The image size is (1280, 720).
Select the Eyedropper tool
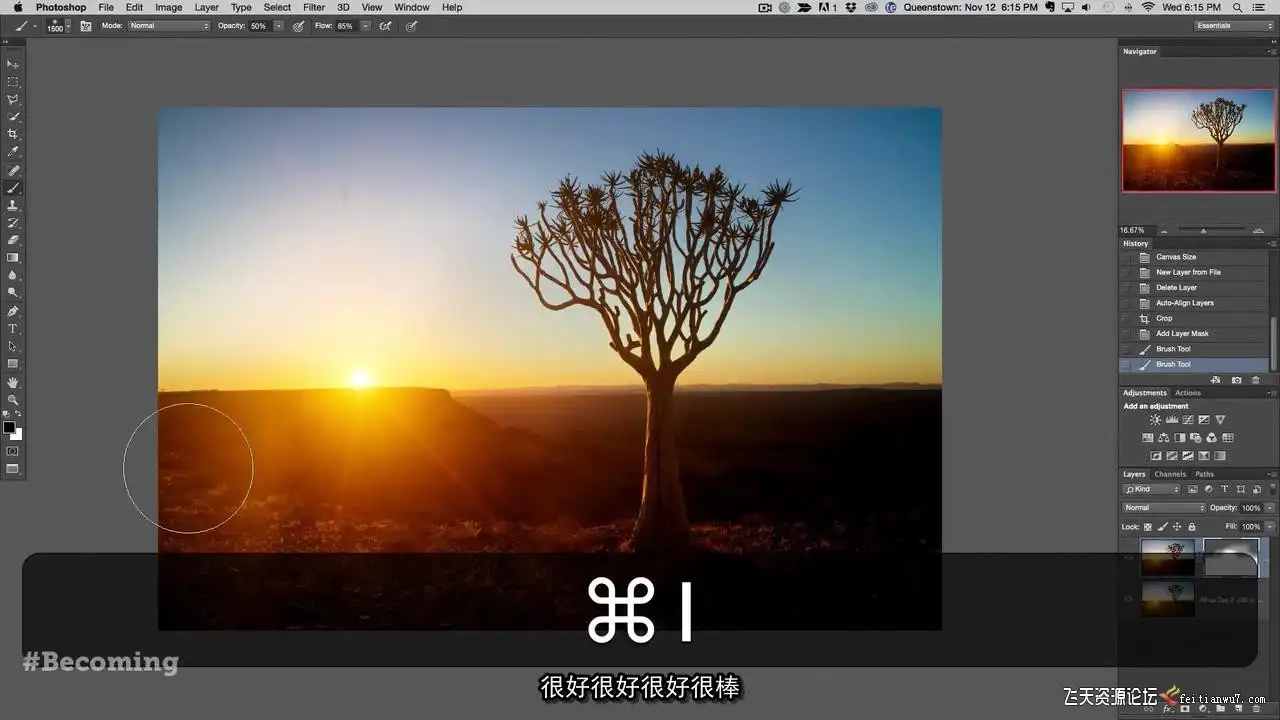pos(13,152)
